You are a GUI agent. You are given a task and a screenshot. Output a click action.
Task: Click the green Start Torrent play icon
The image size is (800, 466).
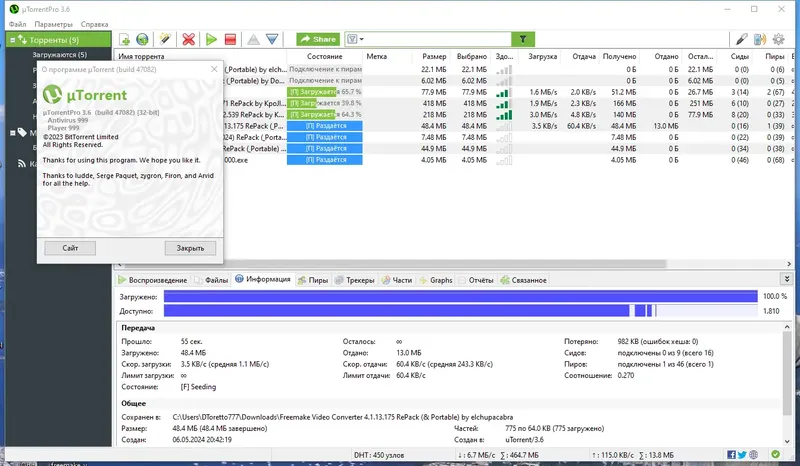click(211, 39)
